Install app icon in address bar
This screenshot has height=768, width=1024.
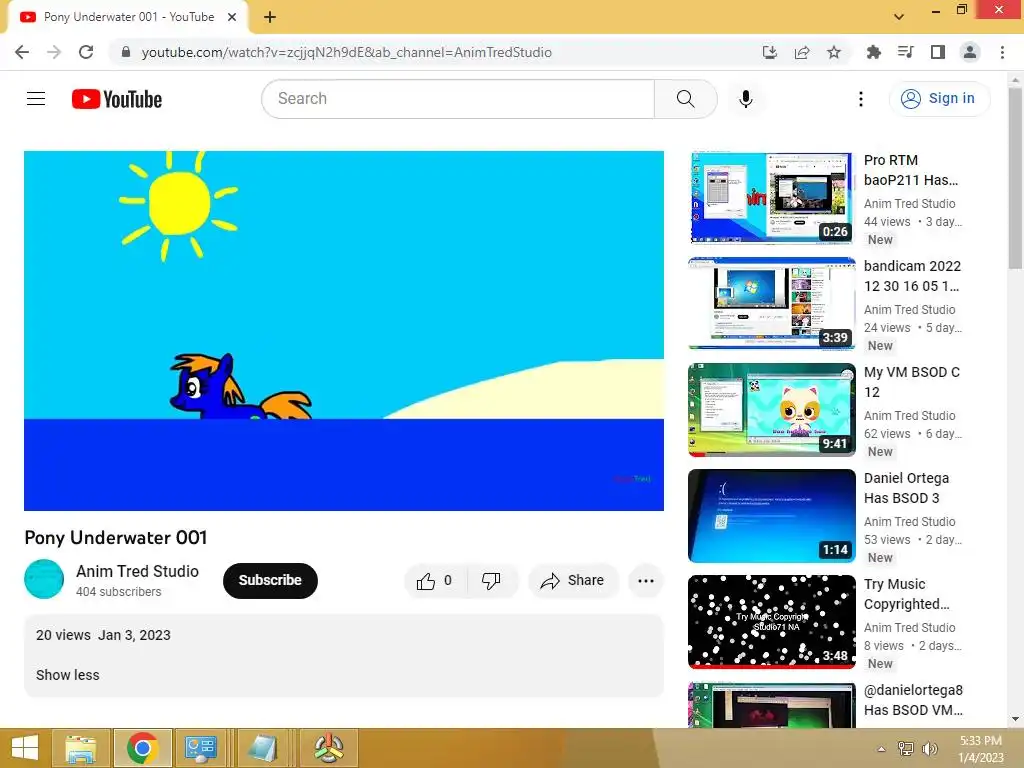click(x=770, y=52)
